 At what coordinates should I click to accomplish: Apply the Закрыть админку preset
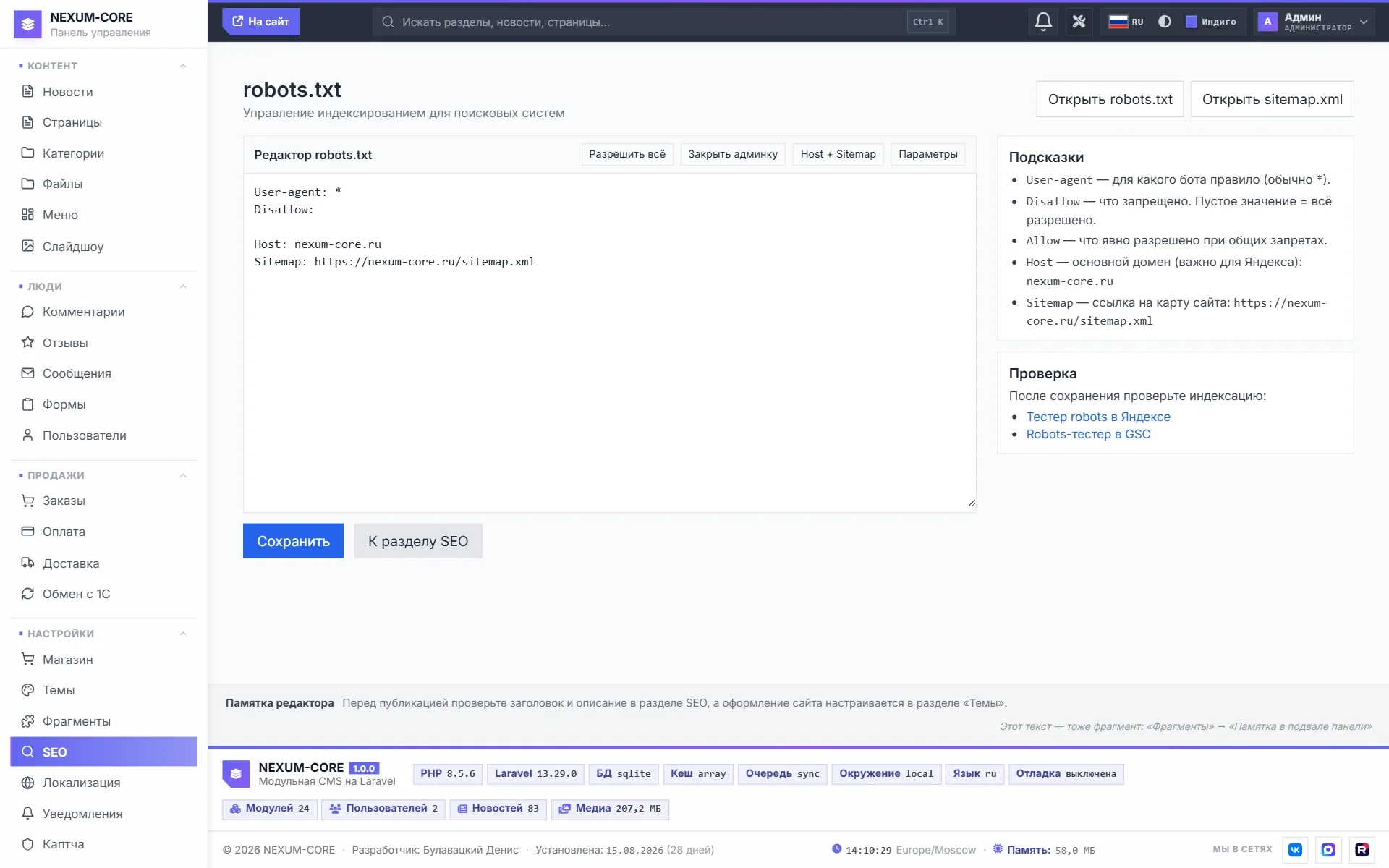pyautogui.click(x=733, y=154)
